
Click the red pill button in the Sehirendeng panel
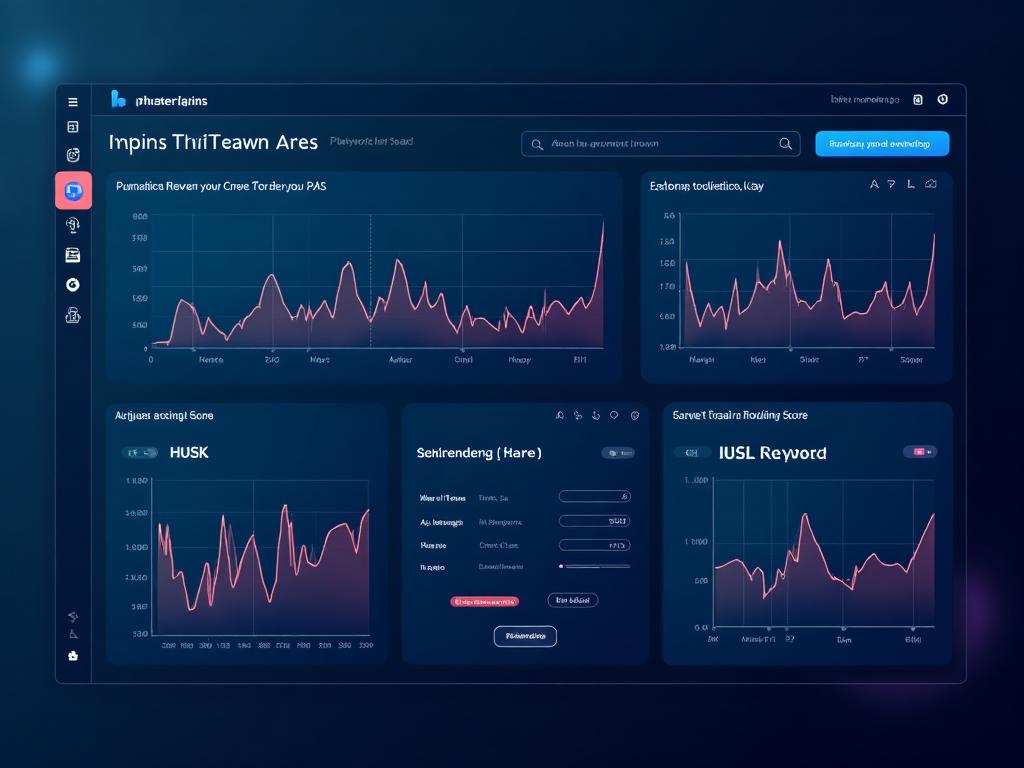[485, 601]
